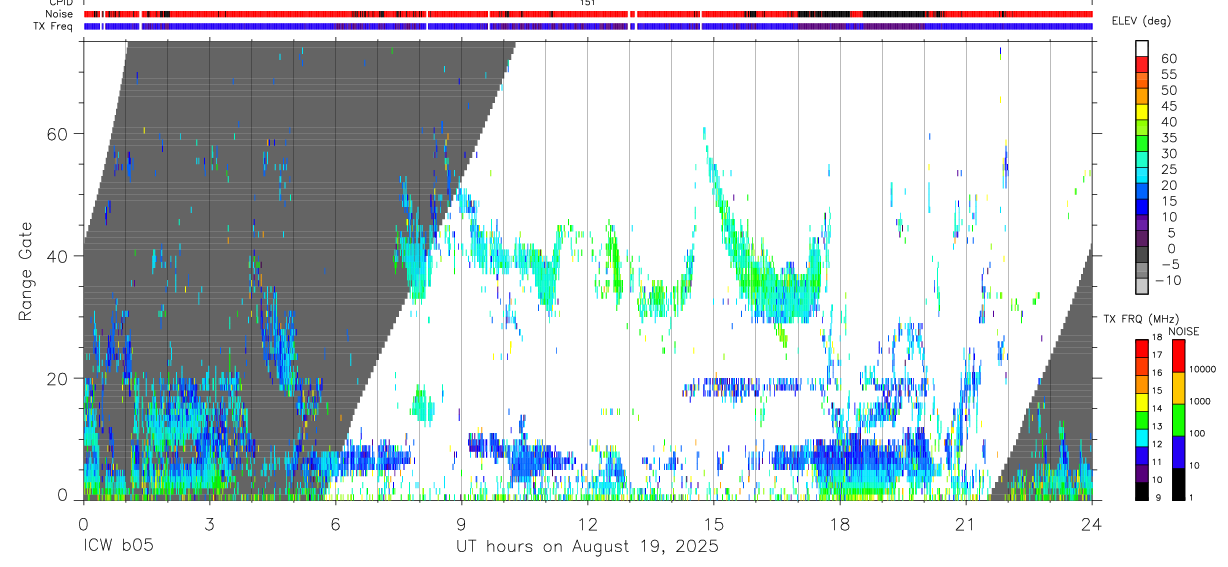
Task: Click the '9' tick label on the UT hours axis
Action: (x=461, y=523)
